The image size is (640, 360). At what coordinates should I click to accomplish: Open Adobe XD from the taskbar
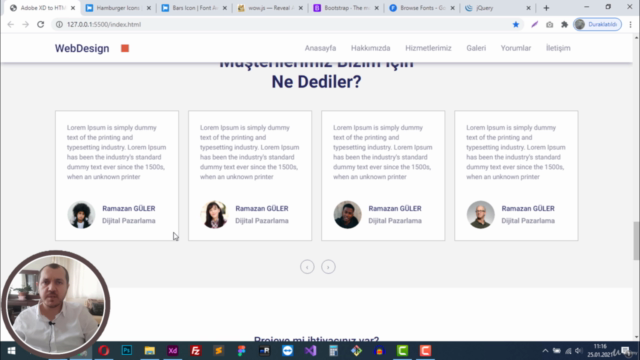[173, 351]
